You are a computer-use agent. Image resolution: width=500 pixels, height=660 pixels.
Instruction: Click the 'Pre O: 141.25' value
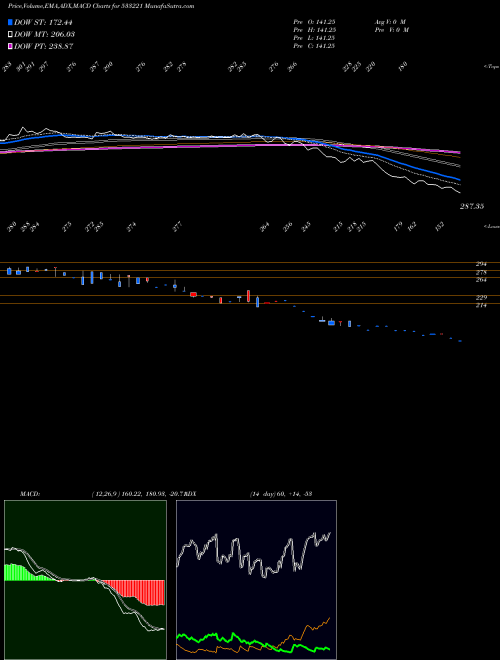(314, 21)
